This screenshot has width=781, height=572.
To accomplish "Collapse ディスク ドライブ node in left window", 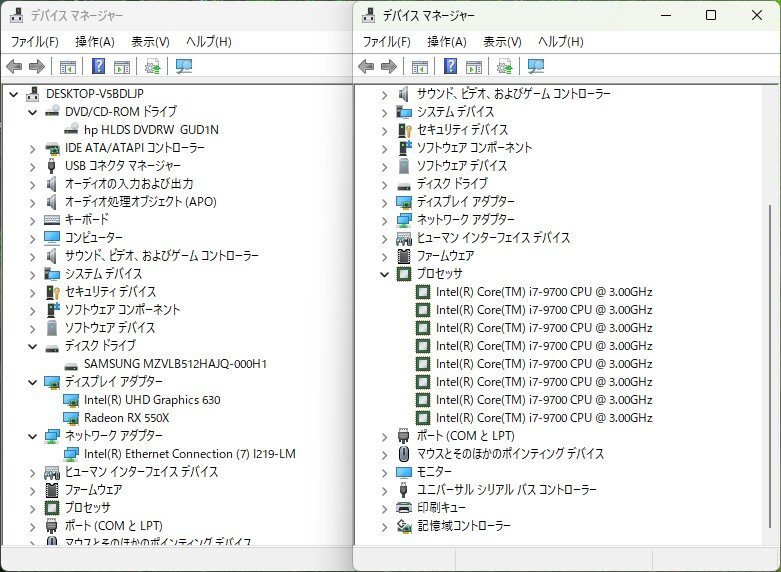I will 32,346.
